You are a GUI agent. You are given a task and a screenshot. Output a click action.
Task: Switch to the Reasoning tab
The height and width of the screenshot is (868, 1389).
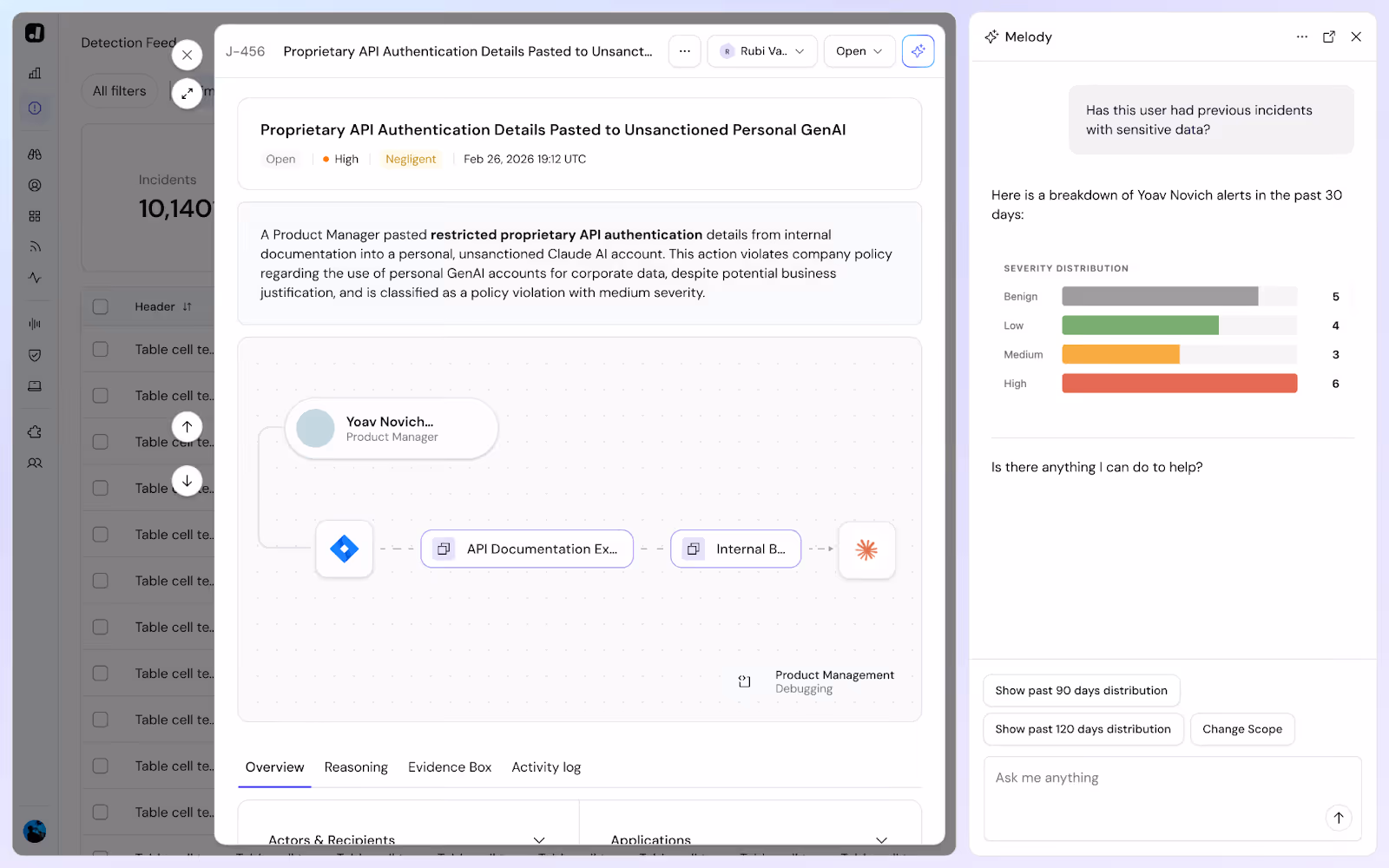click(356, 767)
